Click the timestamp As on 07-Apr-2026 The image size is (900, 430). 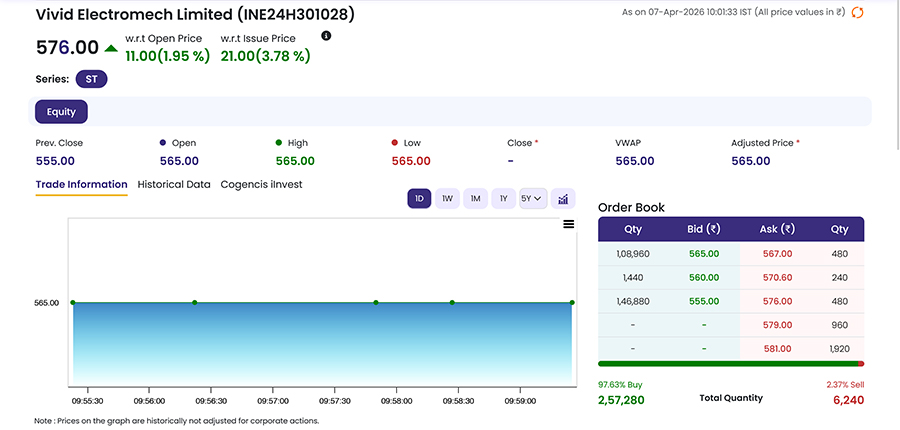tap(734, 12)
